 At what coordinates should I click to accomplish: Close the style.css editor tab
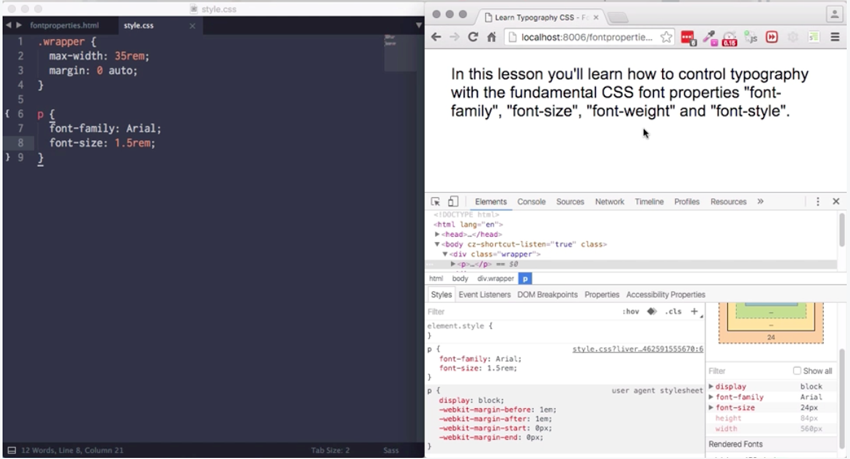192,25
